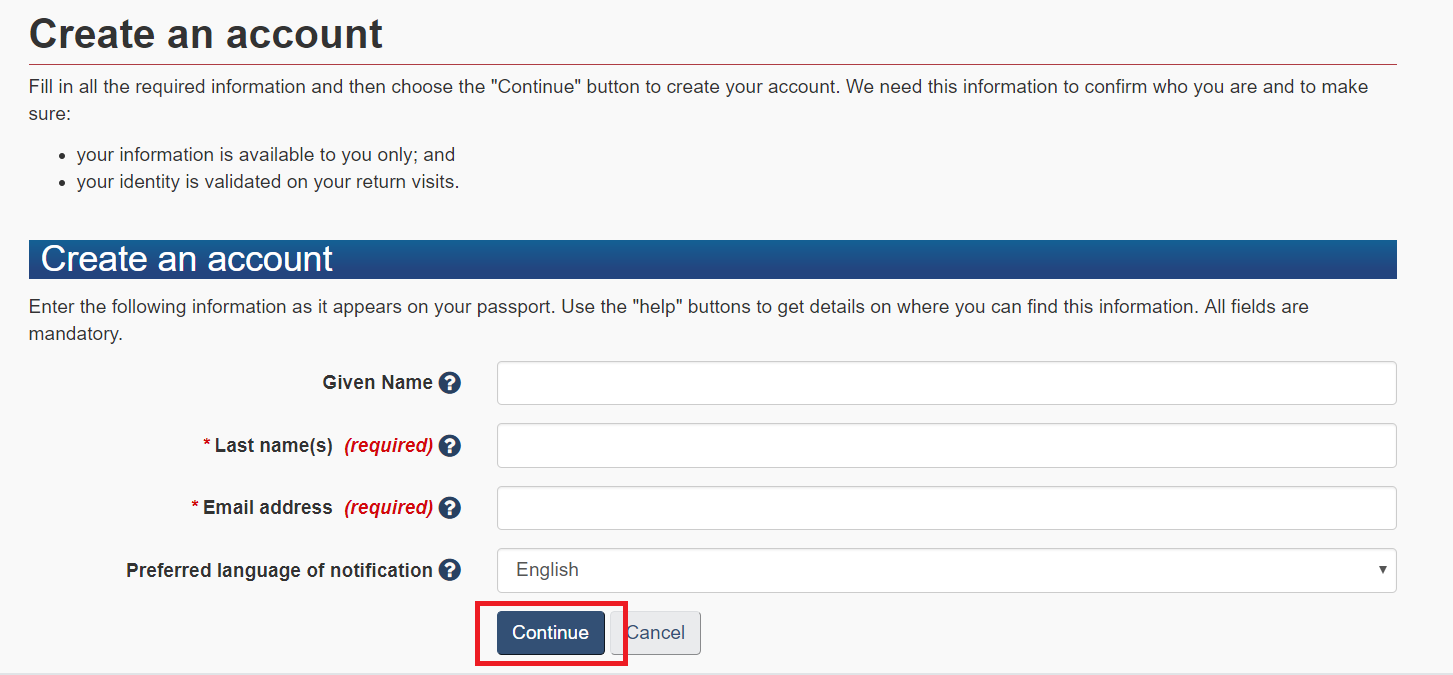Click the "Email address" label text

[267, 508]
